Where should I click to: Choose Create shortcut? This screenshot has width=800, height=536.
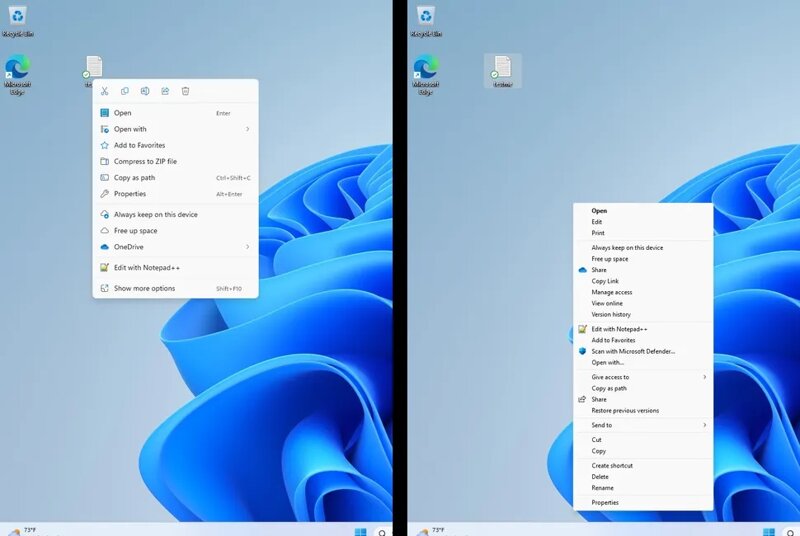(643, 466)
